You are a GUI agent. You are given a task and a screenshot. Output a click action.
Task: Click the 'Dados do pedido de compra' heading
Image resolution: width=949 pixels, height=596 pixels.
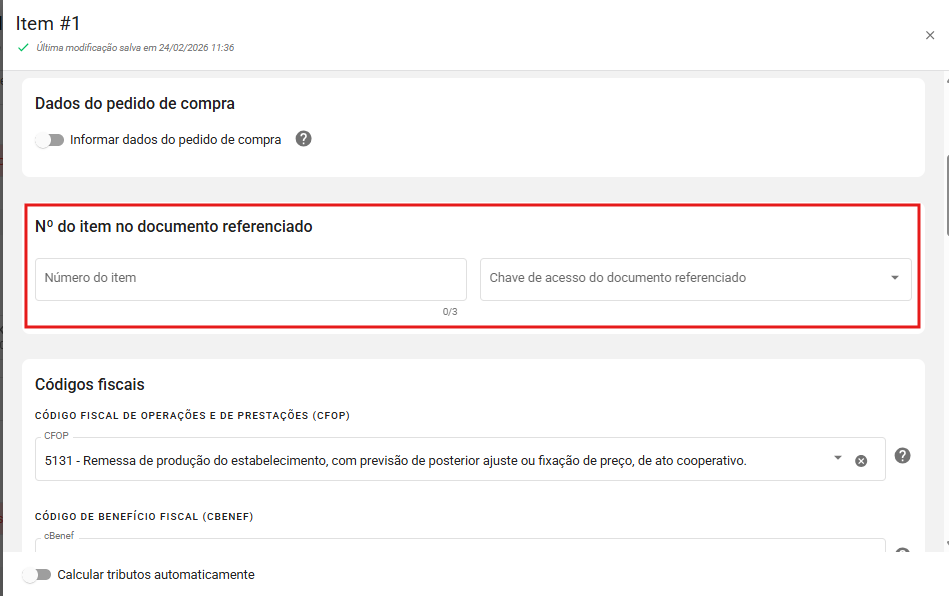(135, 103)
